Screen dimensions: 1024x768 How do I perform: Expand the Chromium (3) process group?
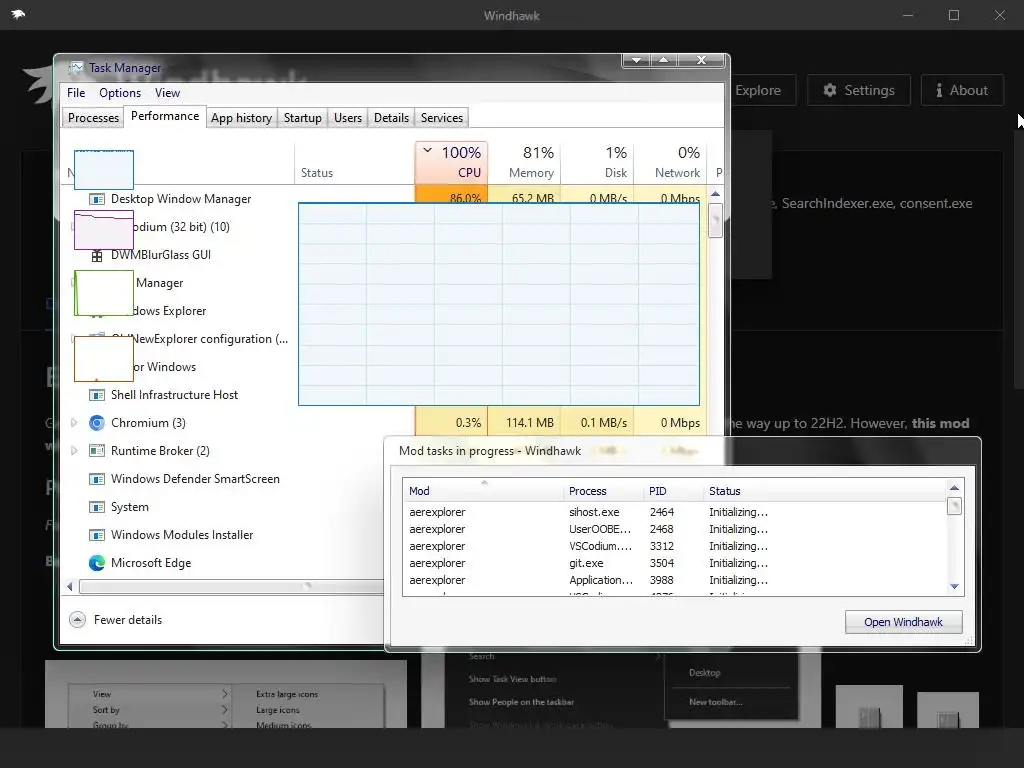tap(74, 423)
